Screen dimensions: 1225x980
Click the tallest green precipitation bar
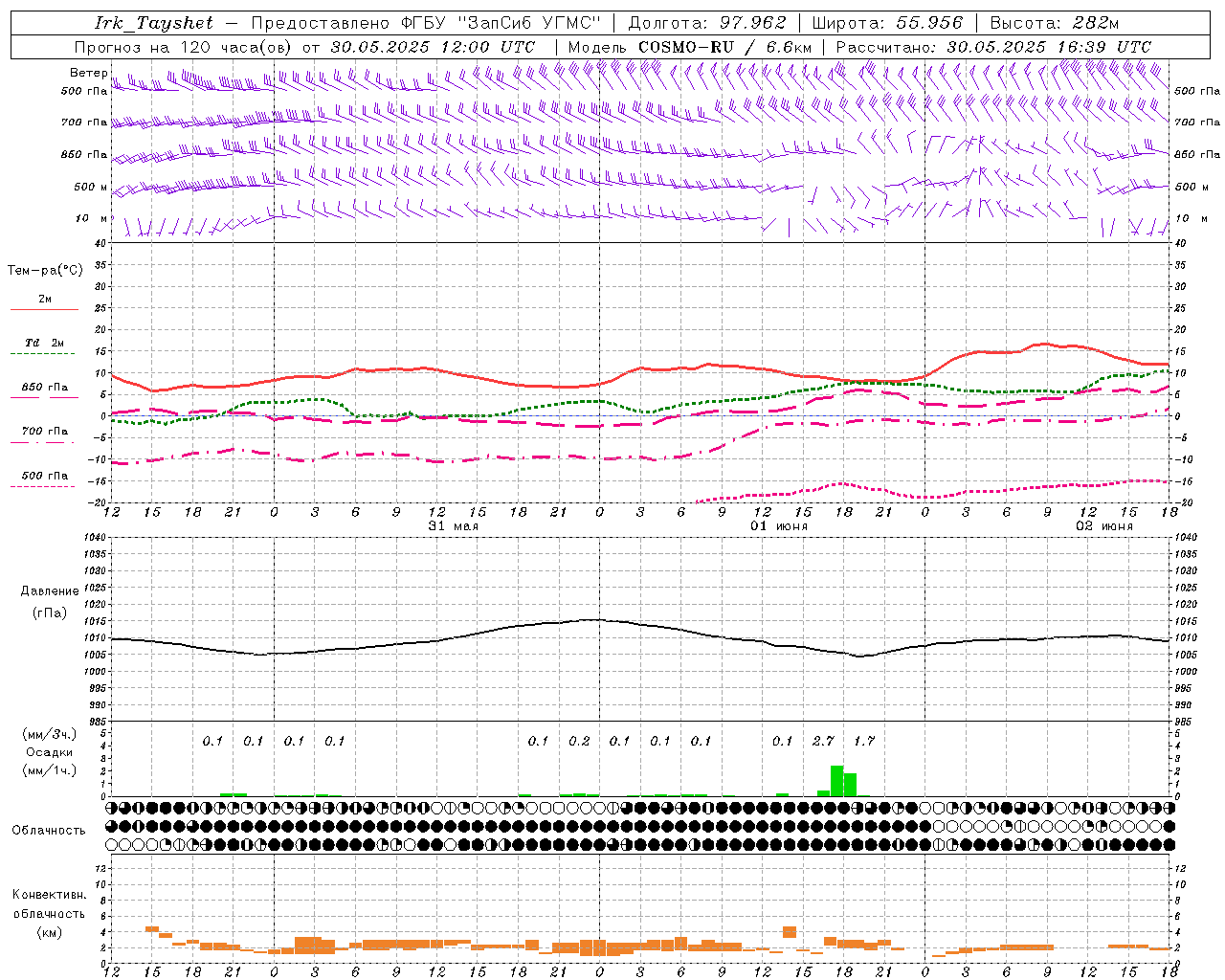(836, 781)
